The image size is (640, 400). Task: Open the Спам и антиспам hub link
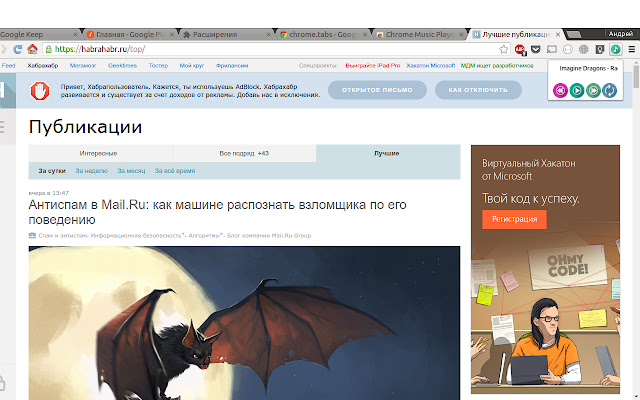(x=64, y=236)
